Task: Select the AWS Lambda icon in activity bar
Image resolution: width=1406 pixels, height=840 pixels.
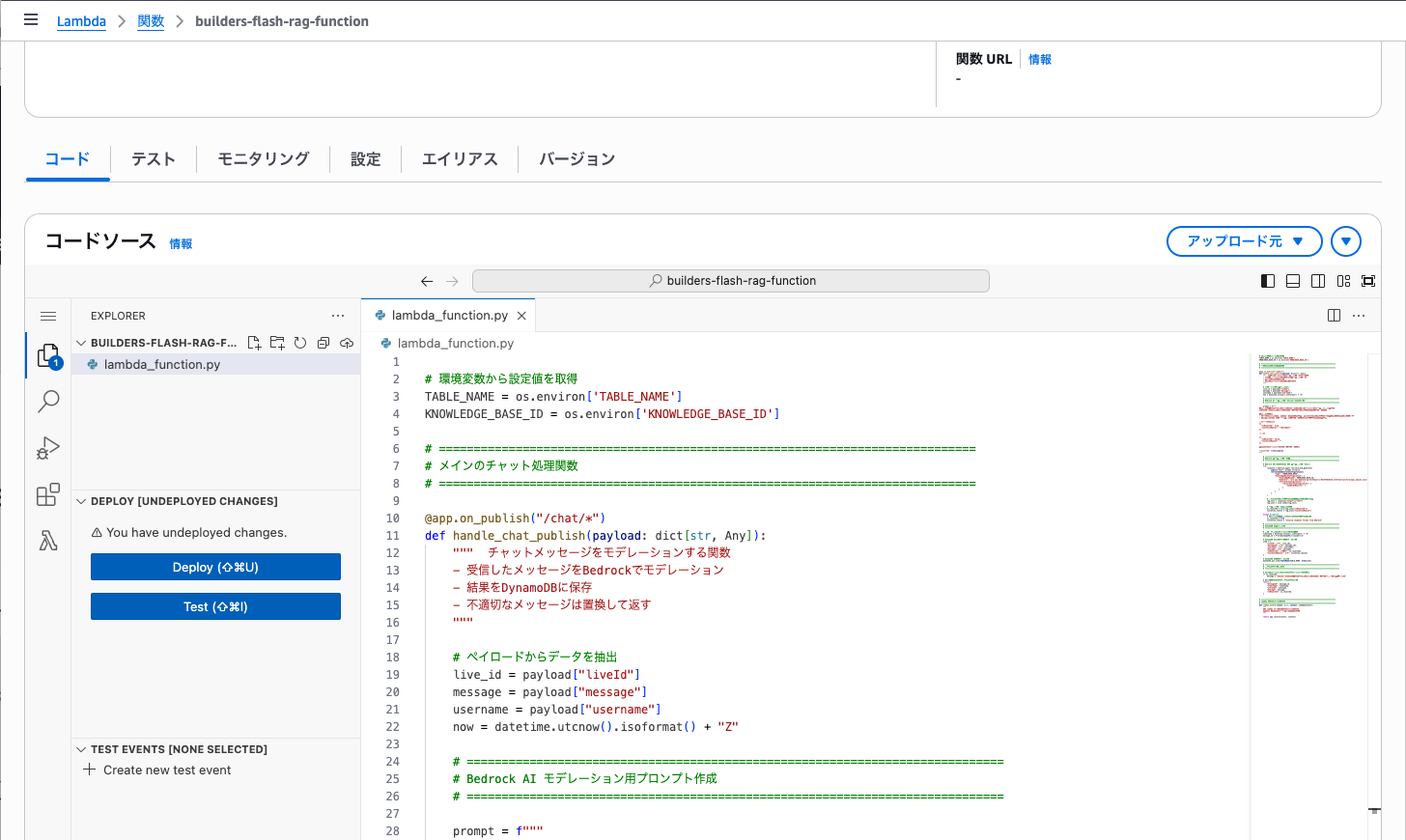Action: [47, 540]
